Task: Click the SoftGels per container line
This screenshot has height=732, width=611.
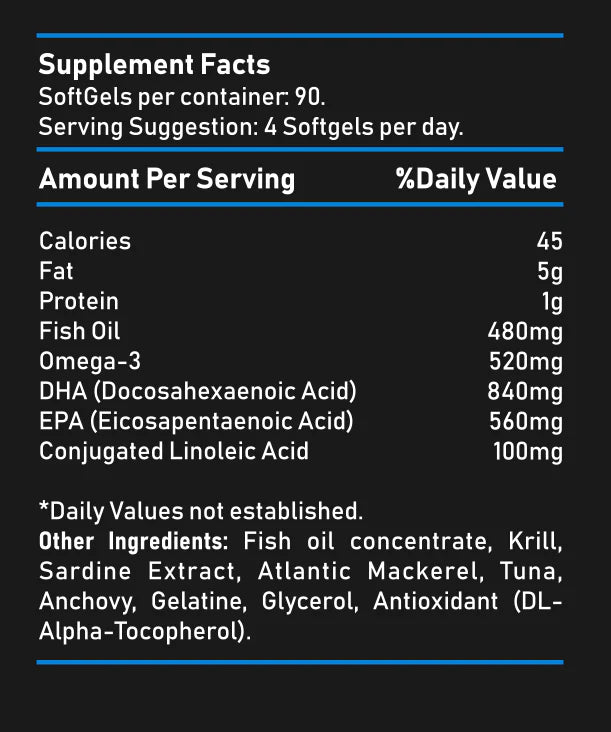Action: pyautogui.click(x=182, y=98)
